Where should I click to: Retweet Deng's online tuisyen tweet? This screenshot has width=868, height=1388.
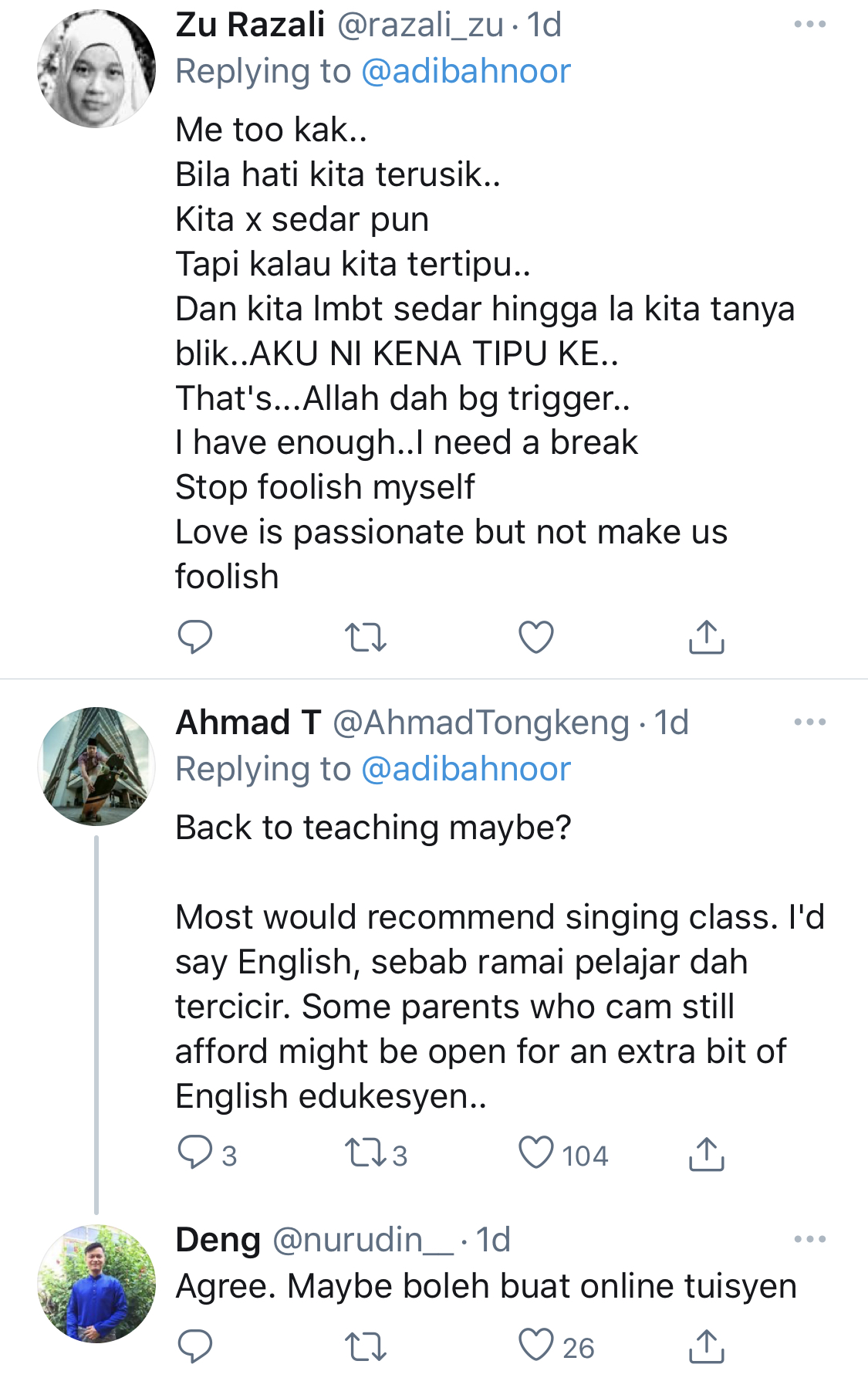click(x=365, y=1346)
